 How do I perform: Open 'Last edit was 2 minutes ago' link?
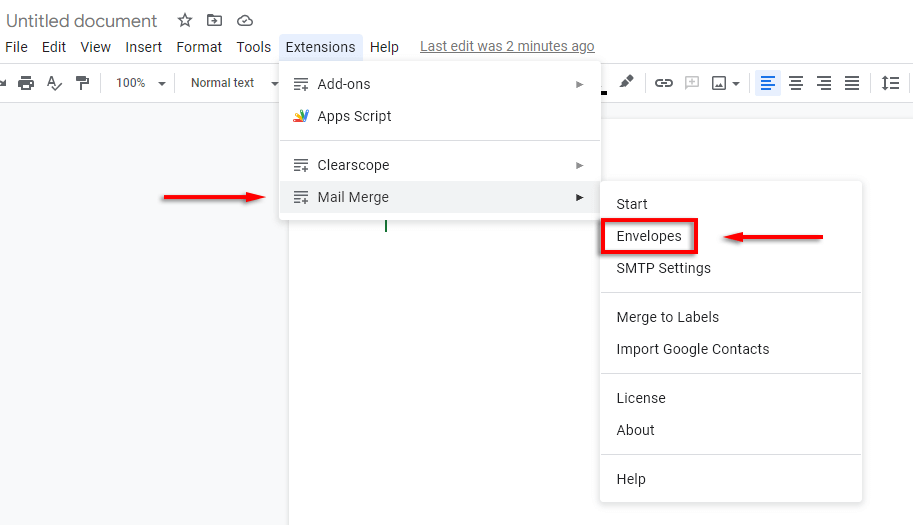(x=507, y=46)
